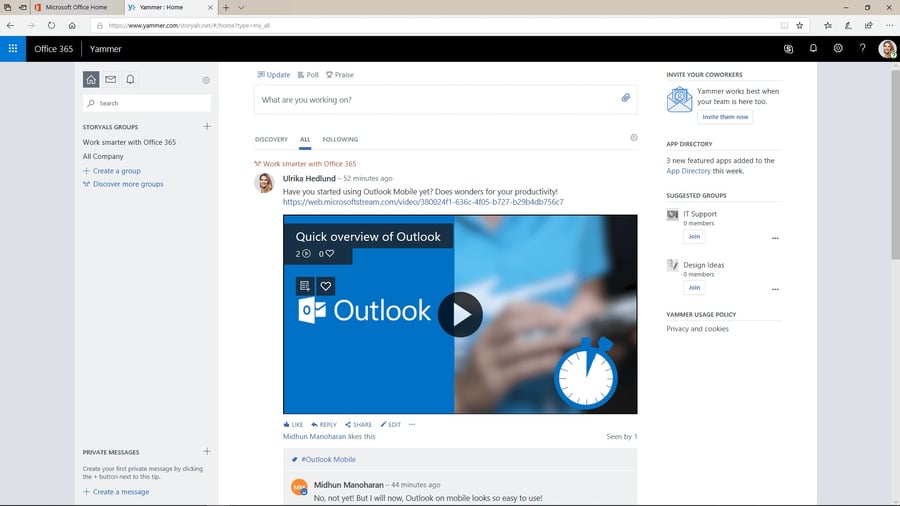Open Ulrika Hedlund author name
The height and width of the screenshot is (506, 900).
click(x=309, y=178)
